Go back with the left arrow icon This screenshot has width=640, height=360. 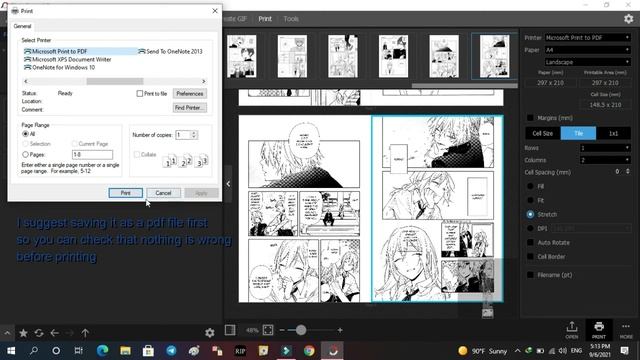click(54, 333)
